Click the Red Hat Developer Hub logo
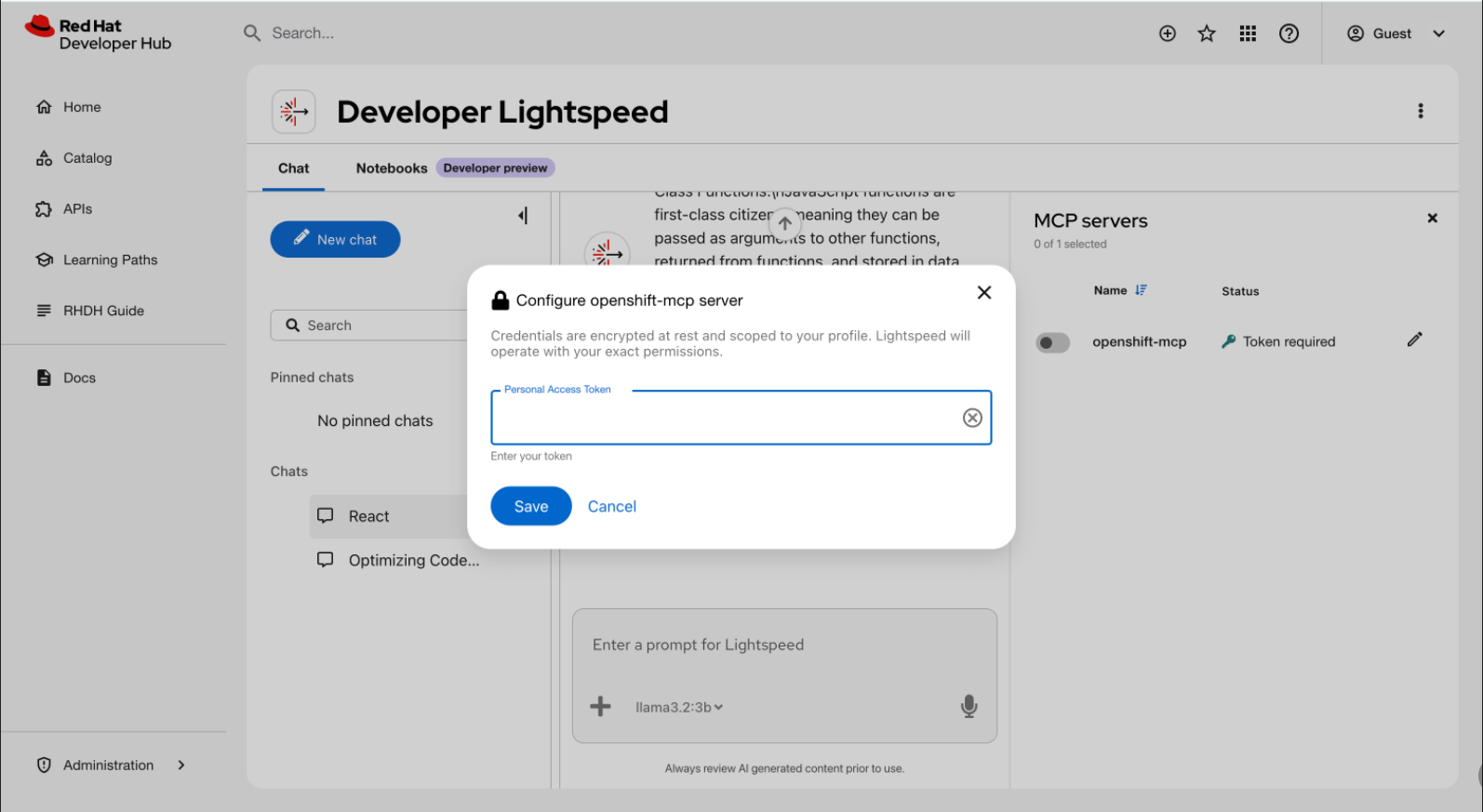Viewport: 1483px width, 812px height. 98,34
